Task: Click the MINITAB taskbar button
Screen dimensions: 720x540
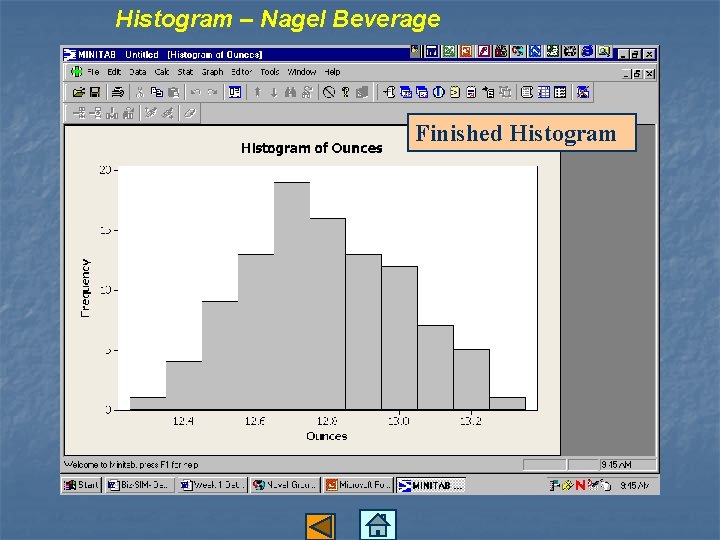Action: click(x=431, y=485)
